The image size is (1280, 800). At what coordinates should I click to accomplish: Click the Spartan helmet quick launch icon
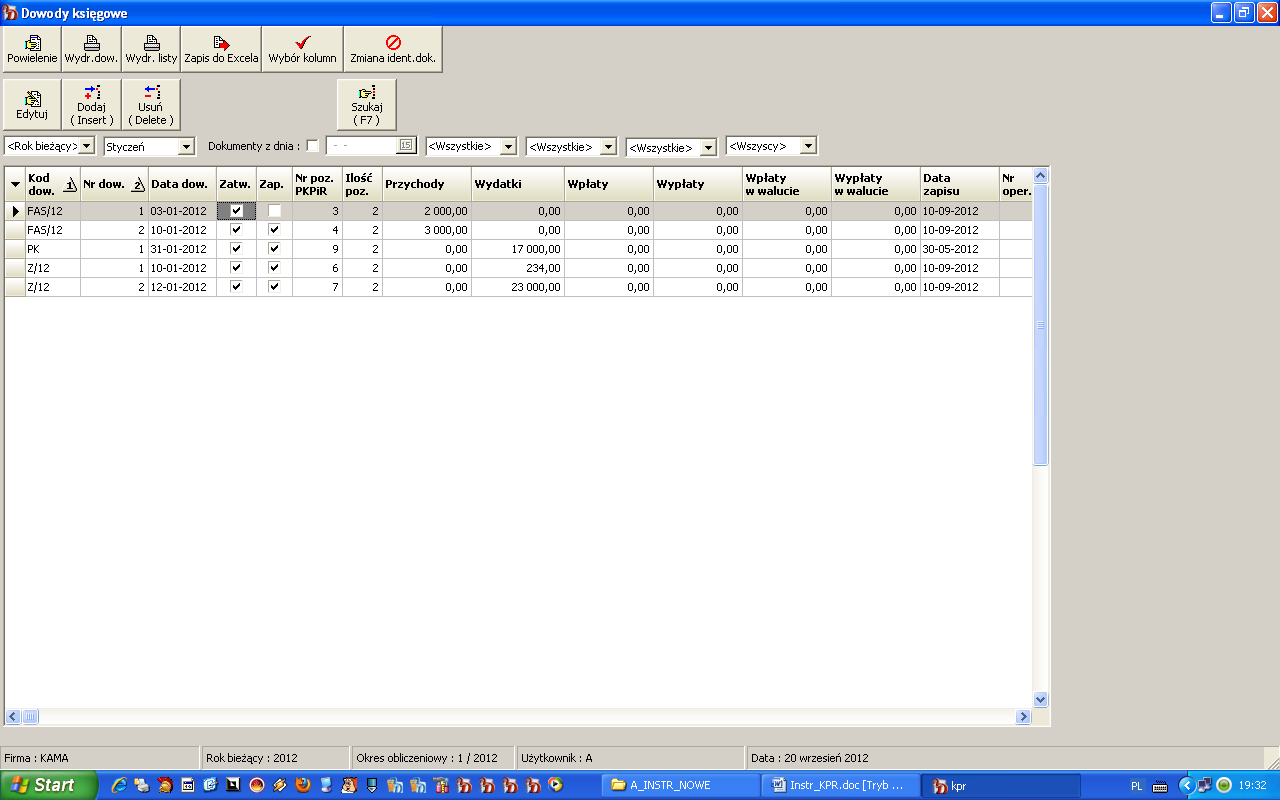pos(165,786)
